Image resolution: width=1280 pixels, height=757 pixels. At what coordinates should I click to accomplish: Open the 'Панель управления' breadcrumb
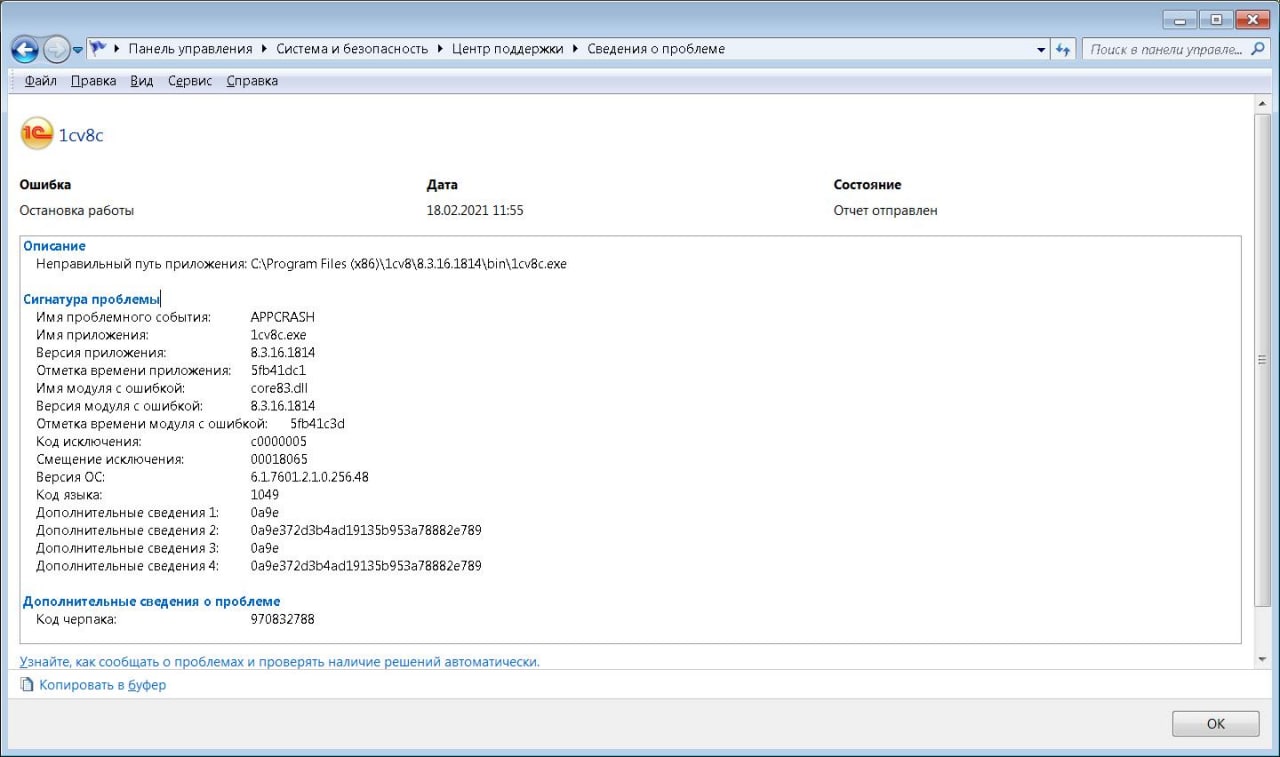(190, 49)
